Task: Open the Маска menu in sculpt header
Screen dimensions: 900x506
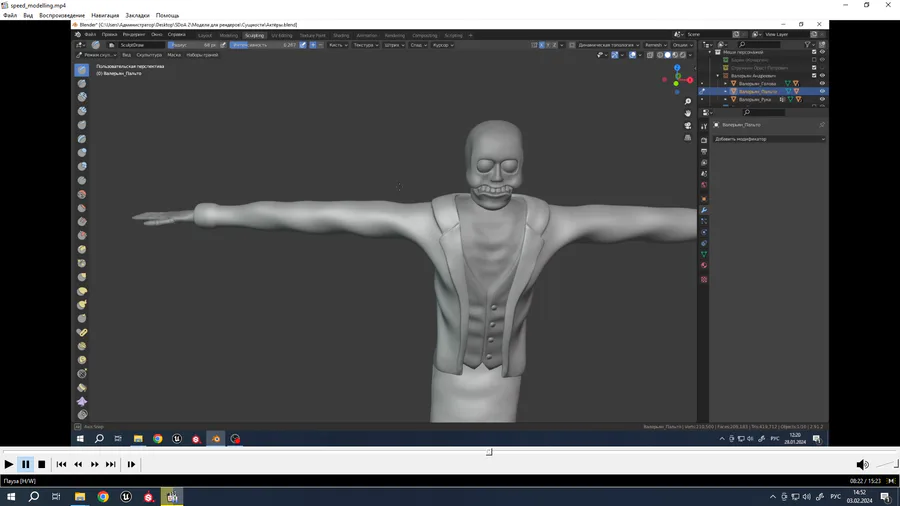Action: [x=174, y=55]
